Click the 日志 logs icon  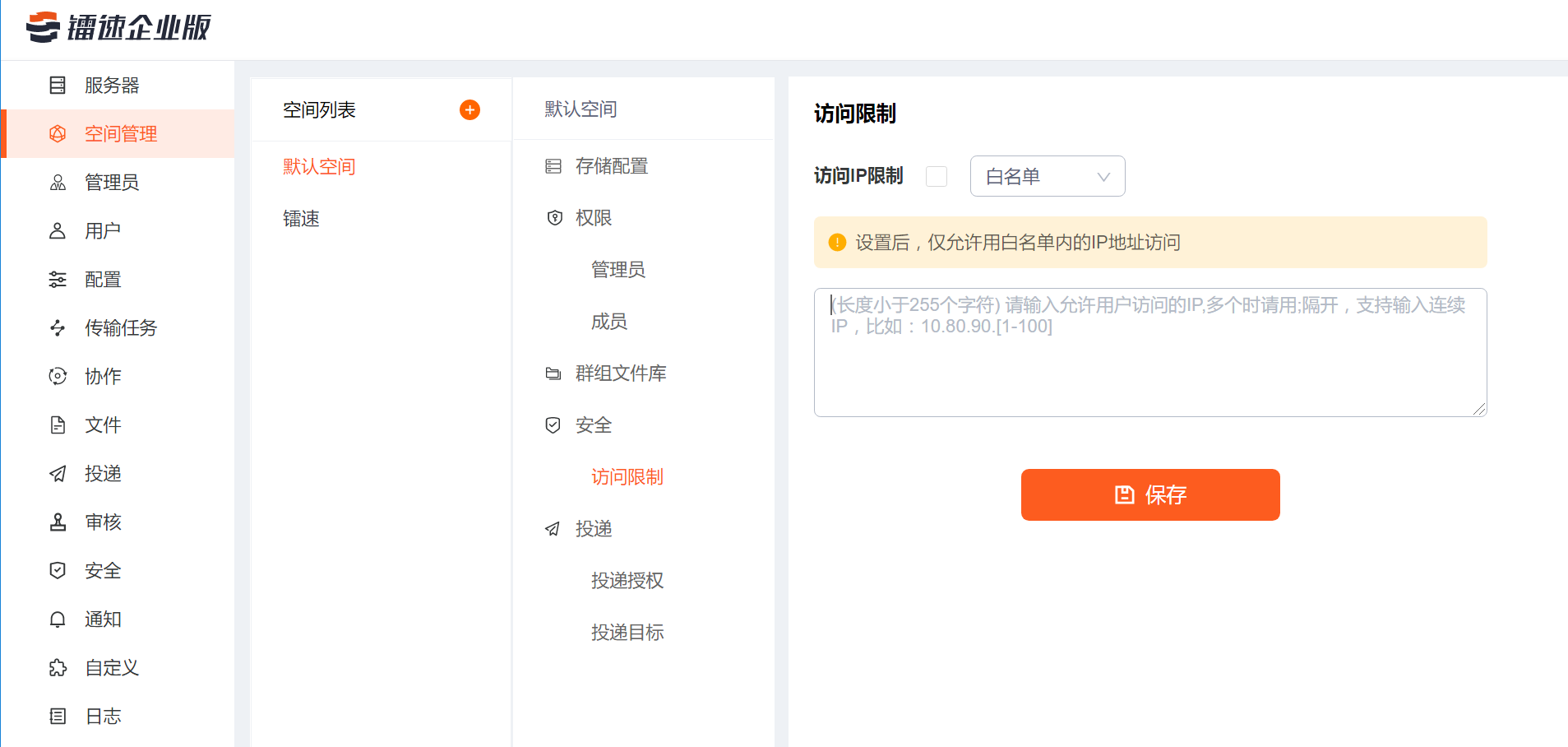coord(58,716)
